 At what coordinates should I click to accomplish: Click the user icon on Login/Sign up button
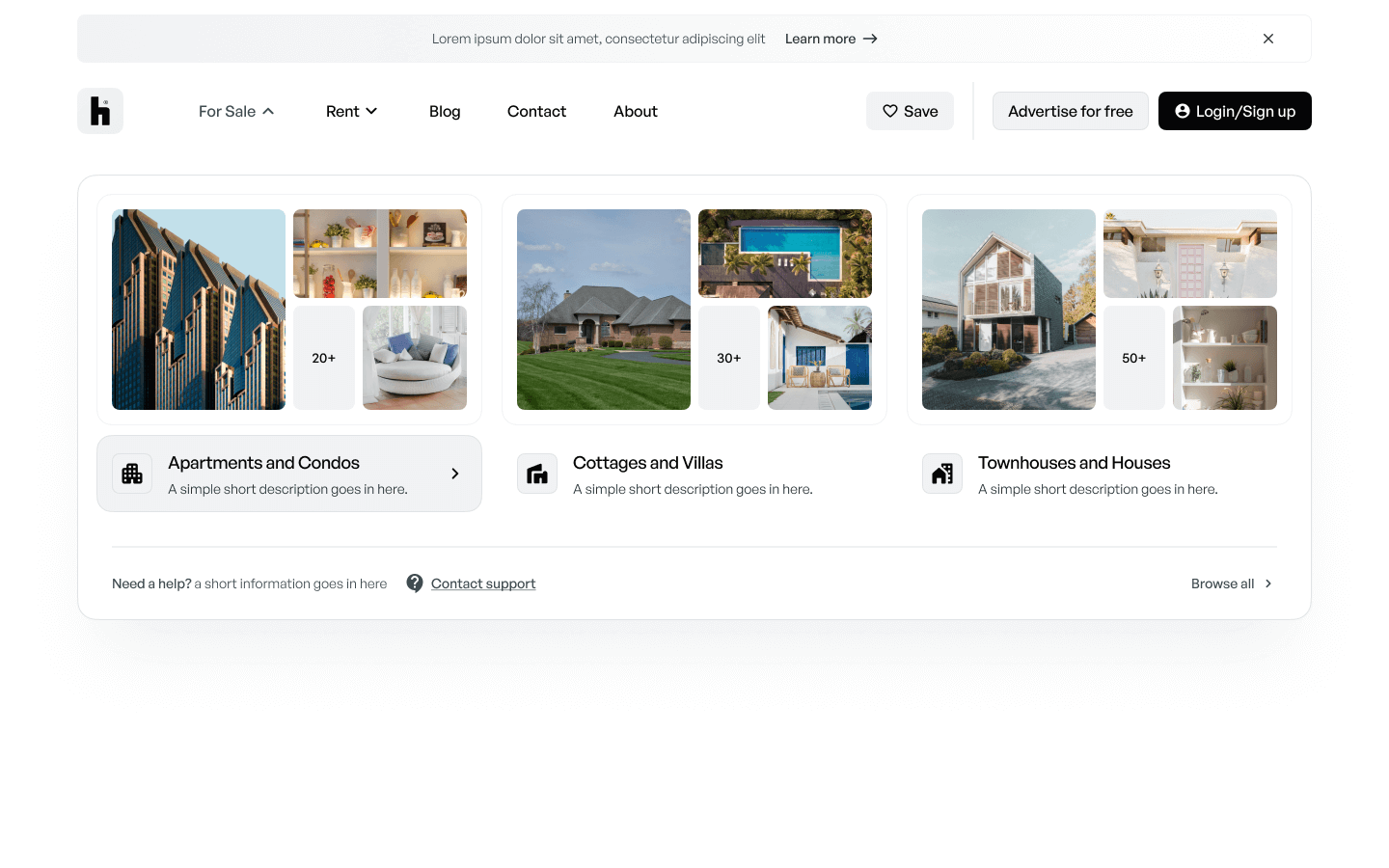pos(1182,111)
